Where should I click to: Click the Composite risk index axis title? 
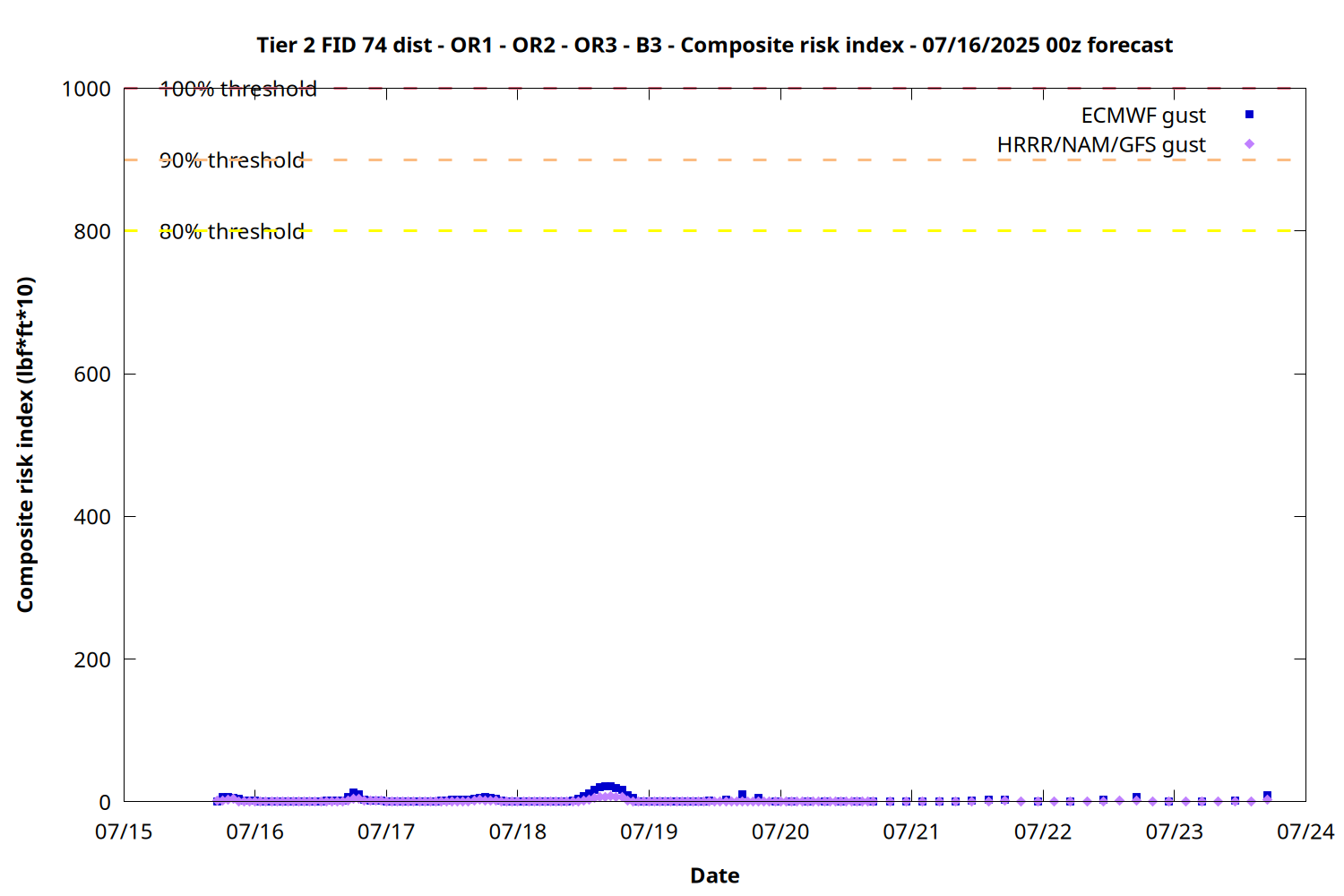[x=25, y=444]
